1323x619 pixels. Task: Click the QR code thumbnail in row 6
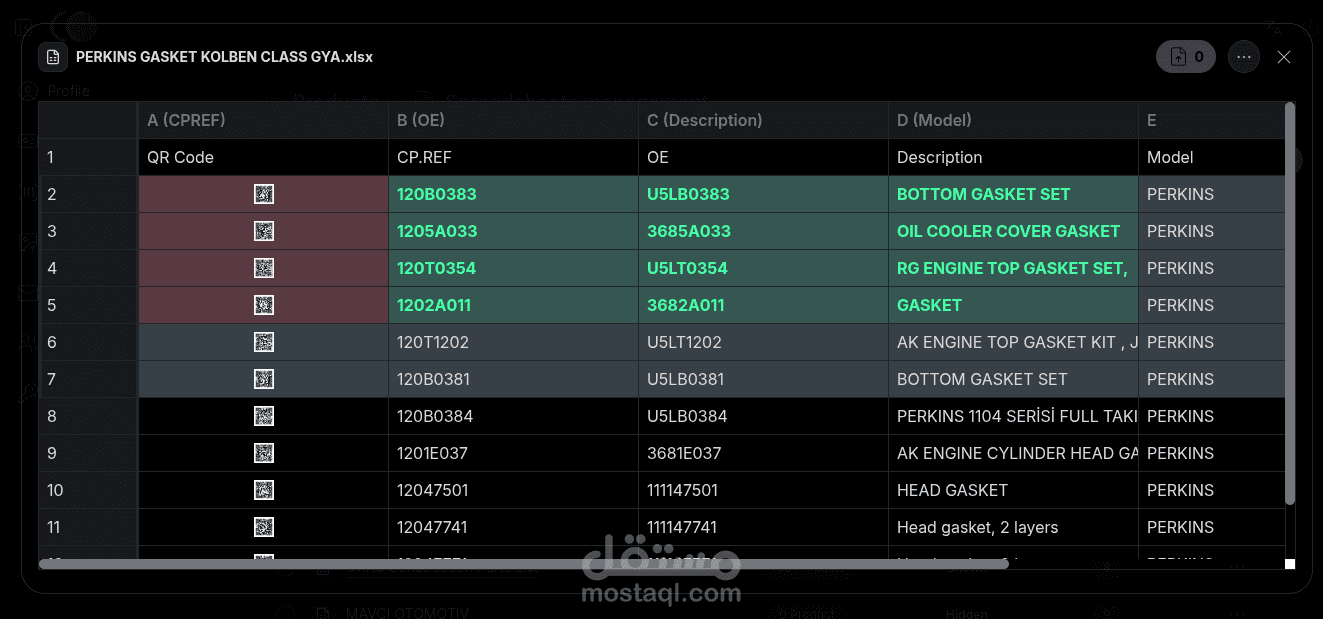264,342
